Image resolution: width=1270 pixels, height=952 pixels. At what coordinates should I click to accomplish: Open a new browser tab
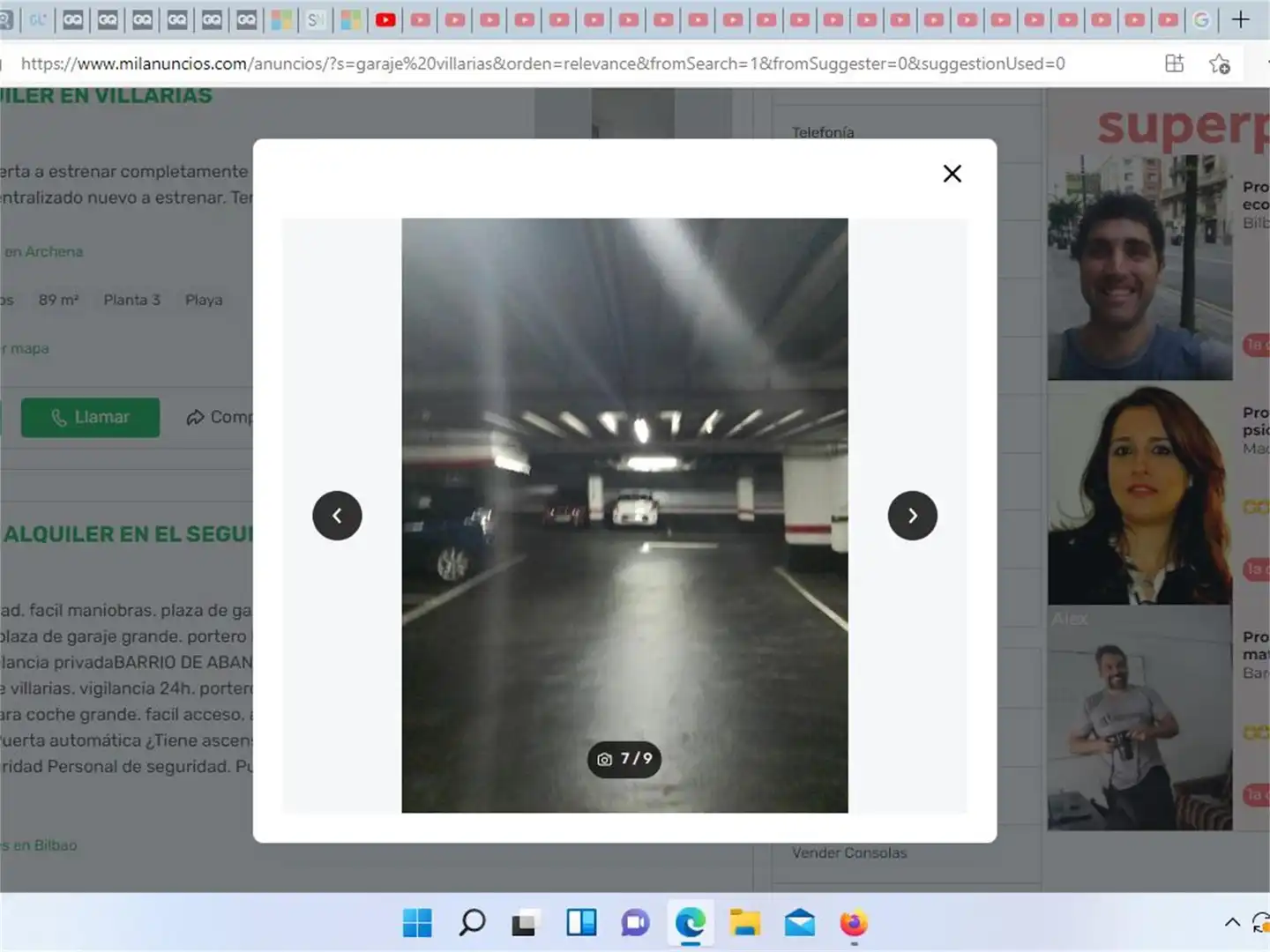[1240, 19]
